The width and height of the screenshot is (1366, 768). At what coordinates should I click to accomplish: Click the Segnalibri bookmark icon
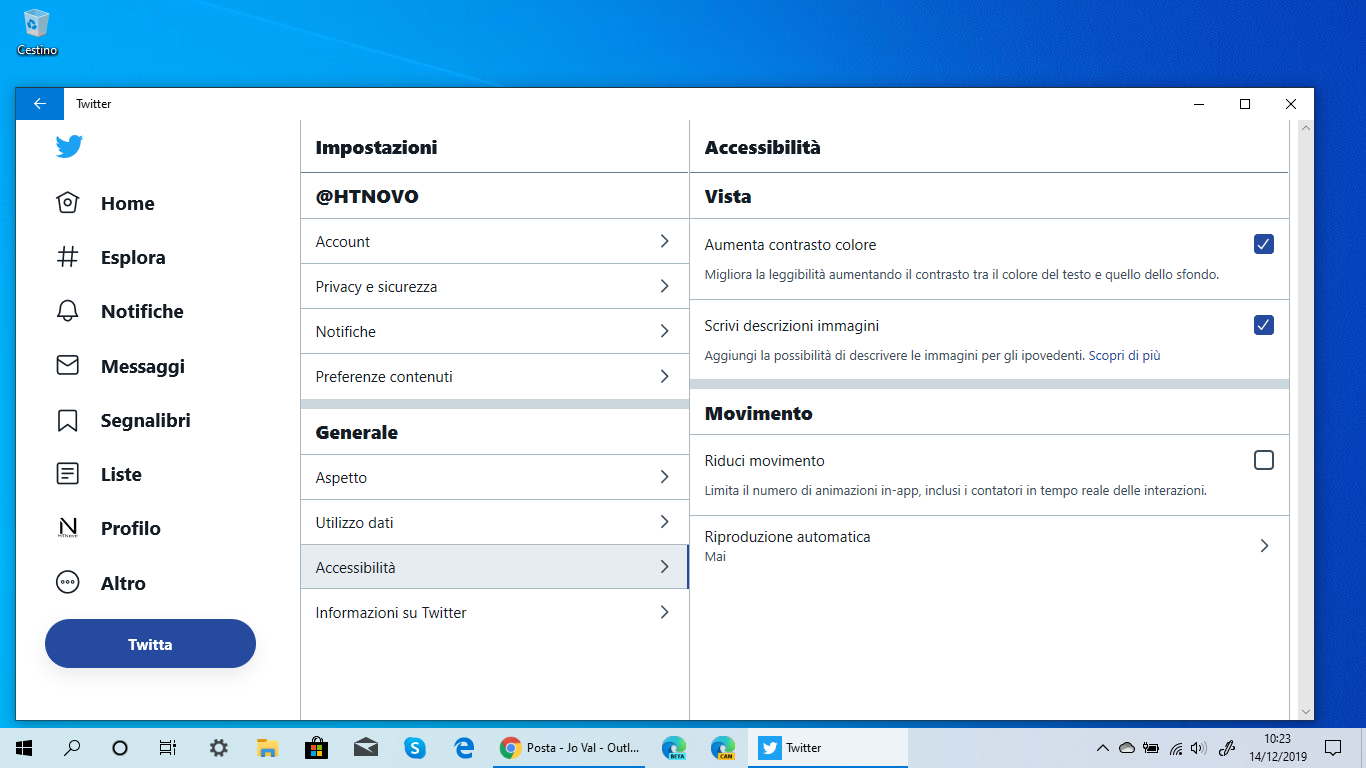67,420
